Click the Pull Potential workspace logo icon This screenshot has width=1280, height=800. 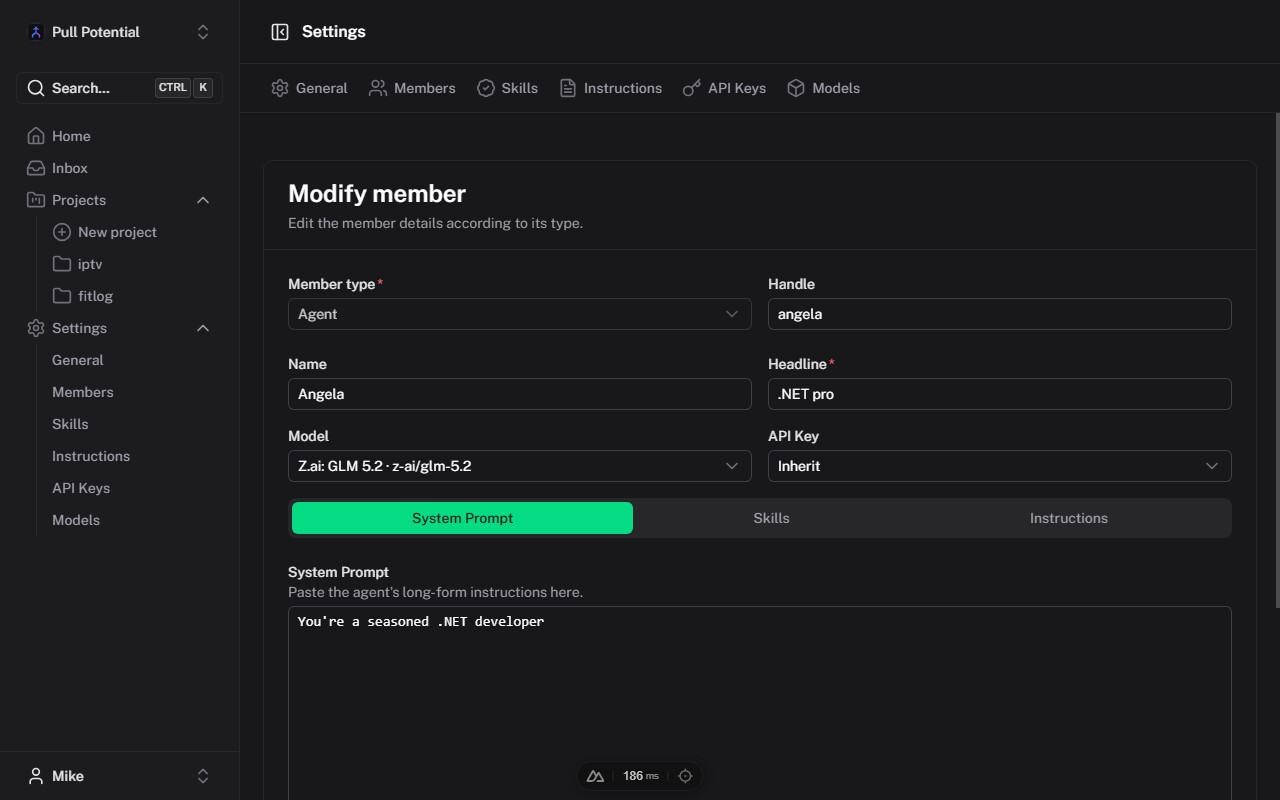pos(36,32)
